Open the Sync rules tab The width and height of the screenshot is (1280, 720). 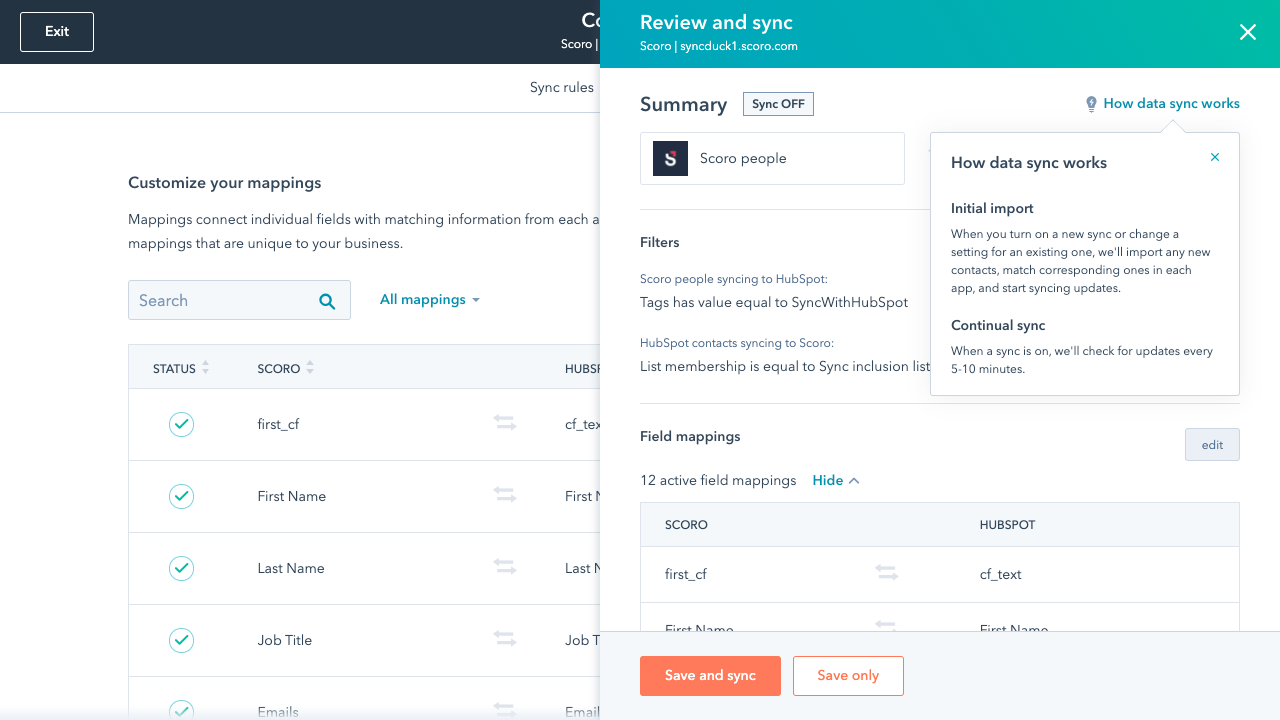click(x=562, y=88)
